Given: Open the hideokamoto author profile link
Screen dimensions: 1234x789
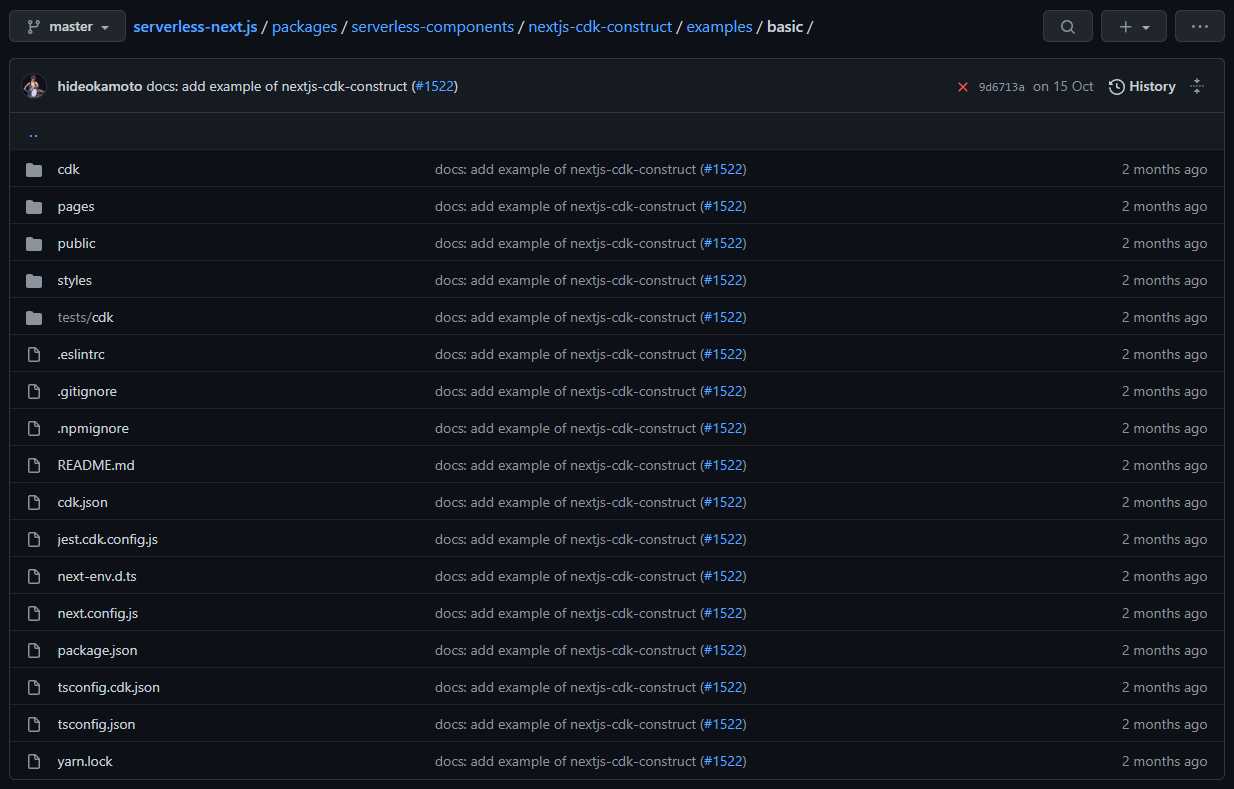Looking at the screenshot, I should click(100, 87).
